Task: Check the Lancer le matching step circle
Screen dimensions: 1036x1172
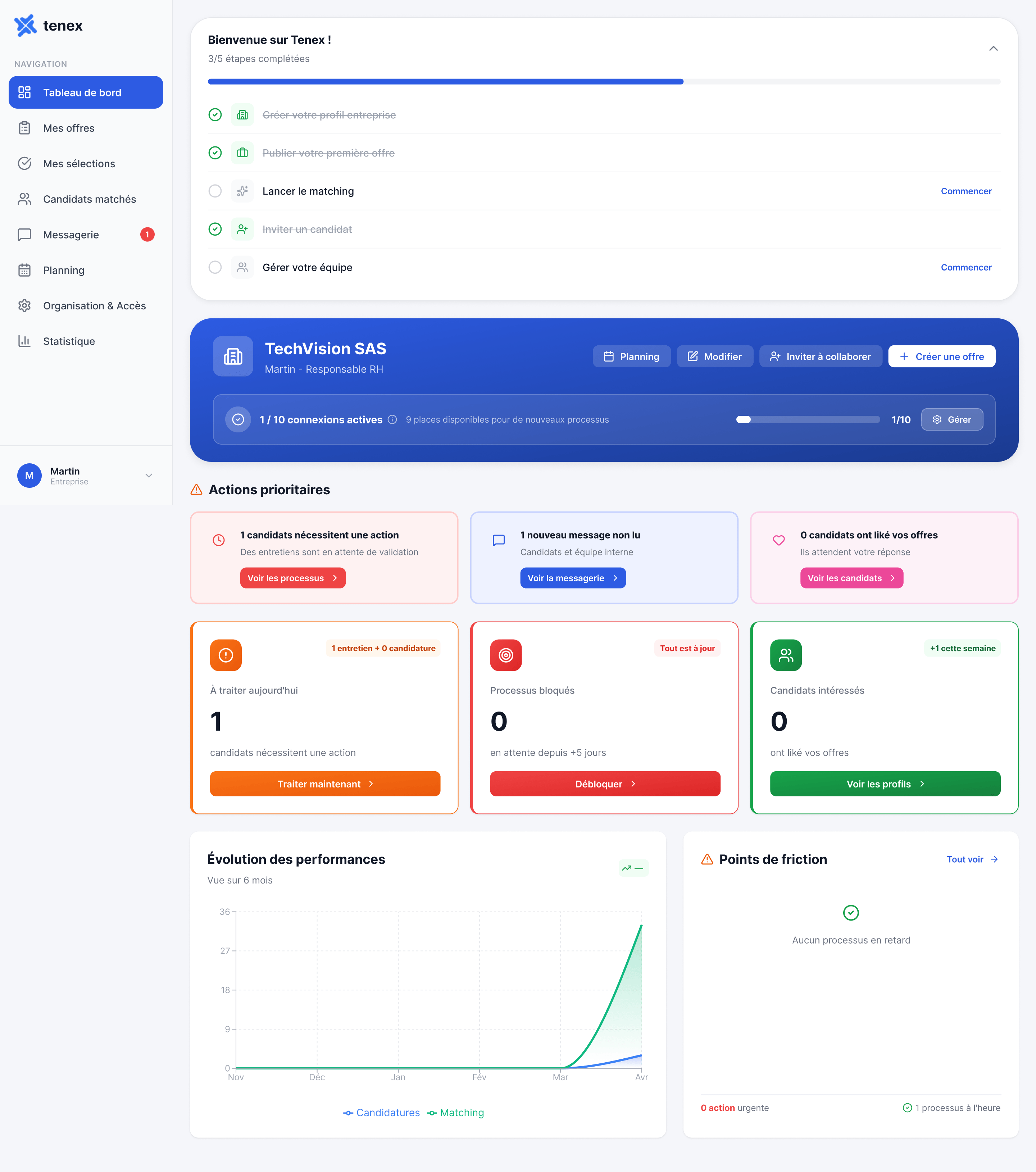Action: [215, 191]
